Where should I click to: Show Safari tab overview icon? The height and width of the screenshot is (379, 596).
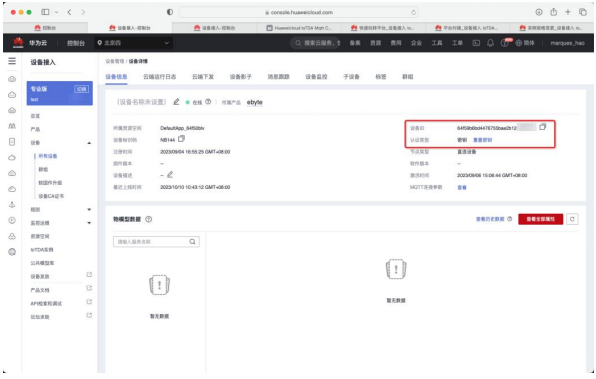tap(583, 12)
